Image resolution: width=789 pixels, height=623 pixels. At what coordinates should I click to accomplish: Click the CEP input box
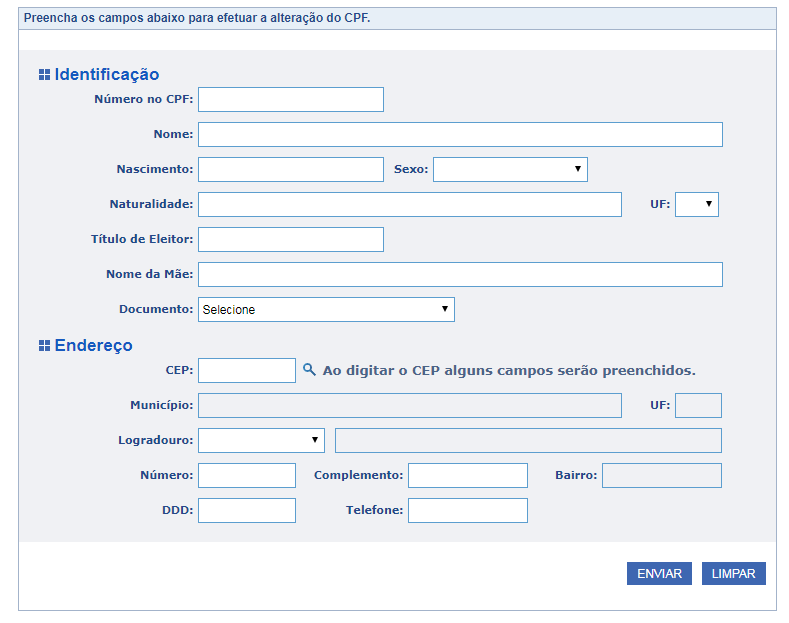point(247,370)
